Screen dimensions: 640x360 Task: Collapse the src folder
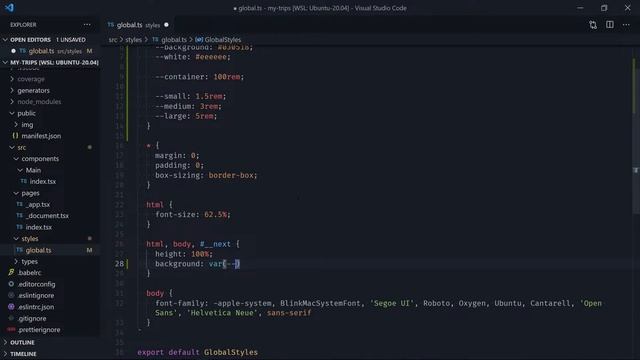[x=50, y=147]
